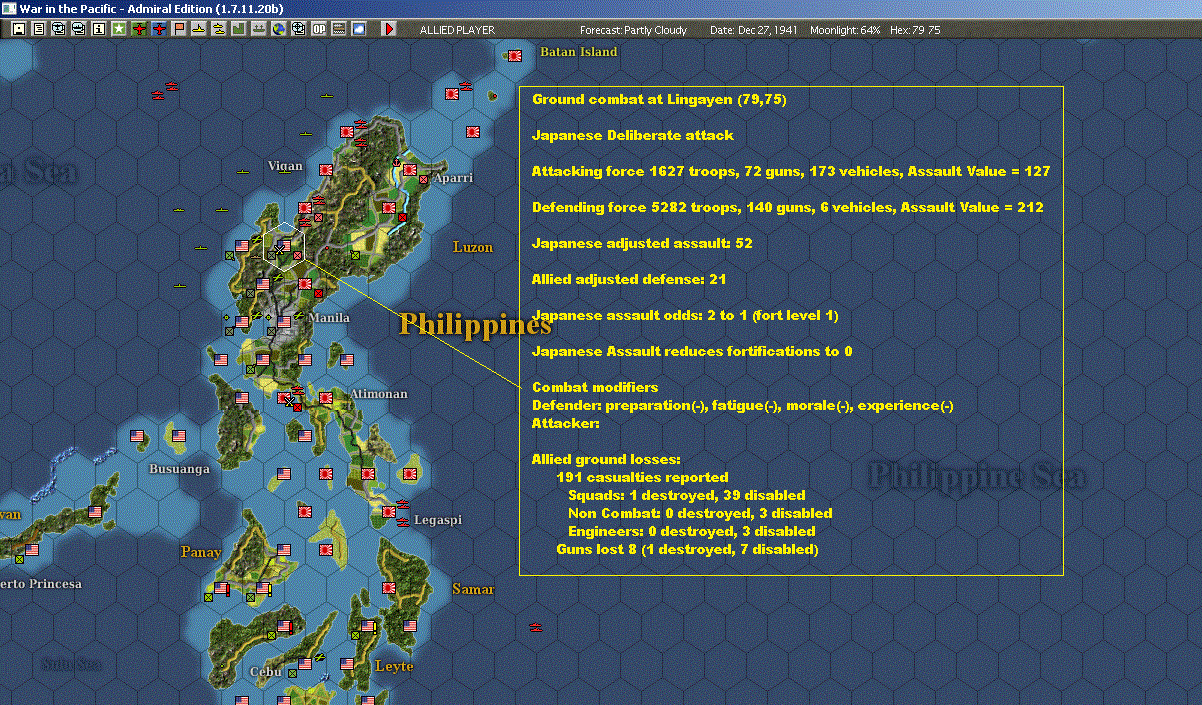Click the 'ALLIED PLAYER' status label

click(457, 30)
